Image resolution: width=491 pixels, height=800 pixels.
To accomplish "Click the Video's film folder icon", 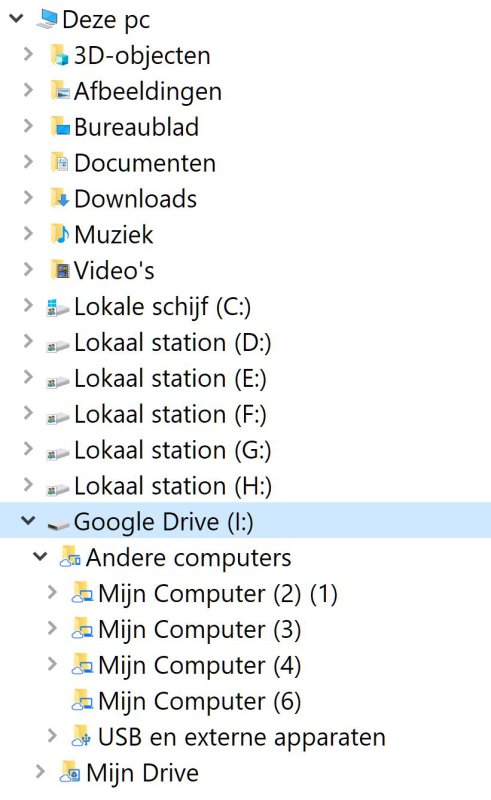I will pos(60,270).
